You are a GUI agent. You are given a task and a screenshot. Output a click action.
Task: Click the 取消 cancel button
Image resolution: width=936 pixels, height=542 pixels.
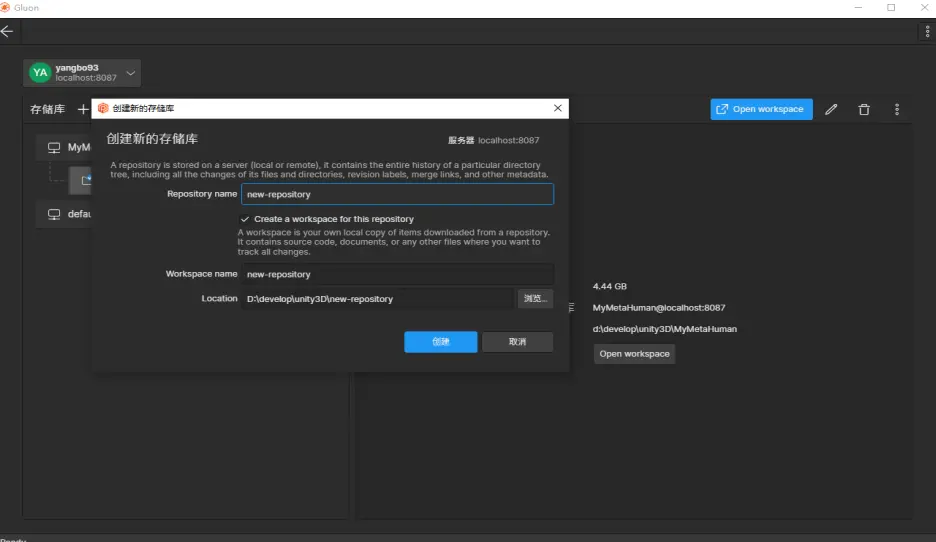tap(517, 342)
